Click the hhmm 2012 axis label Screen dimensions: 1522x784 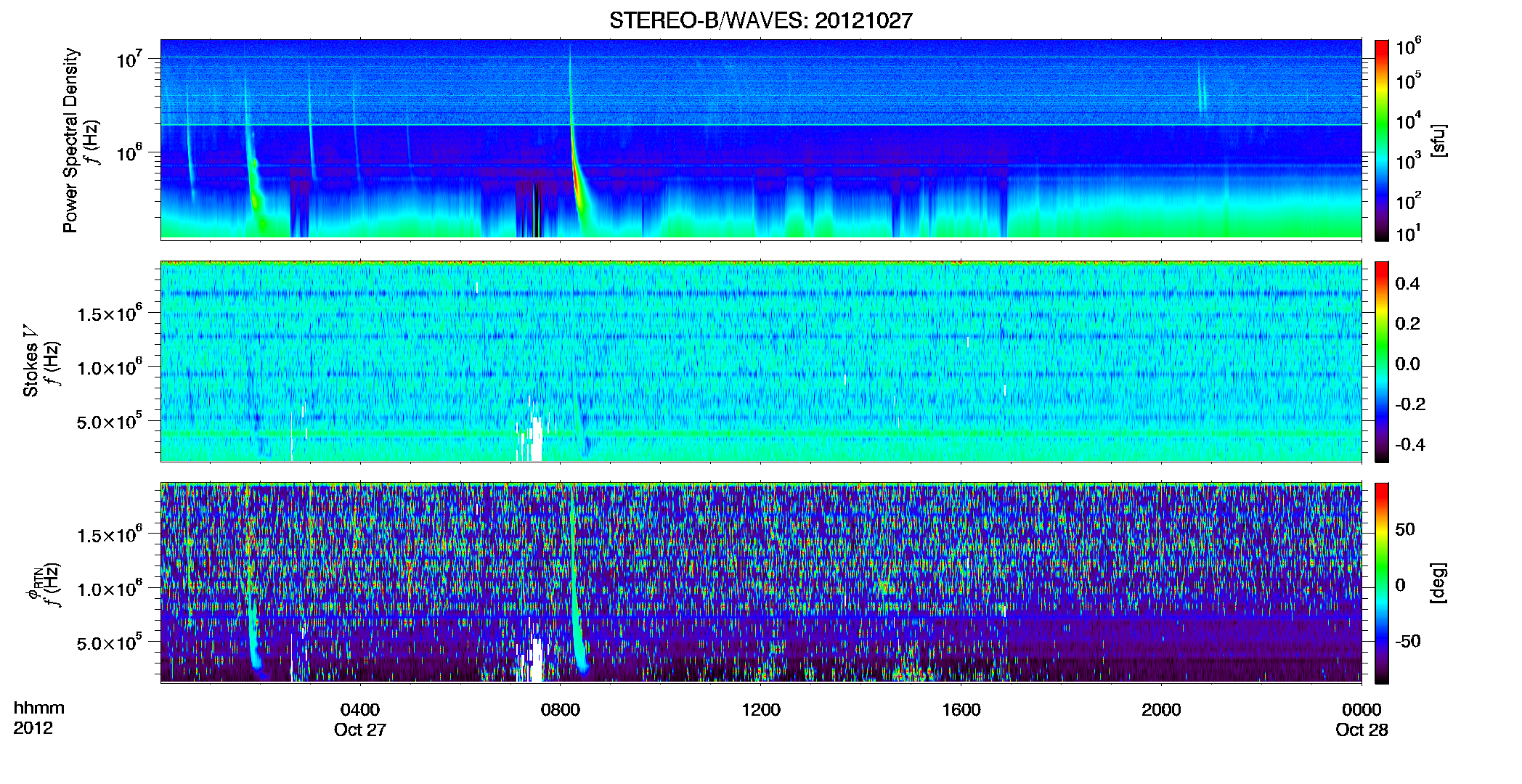pyautogui.click(x=38, y=718)
